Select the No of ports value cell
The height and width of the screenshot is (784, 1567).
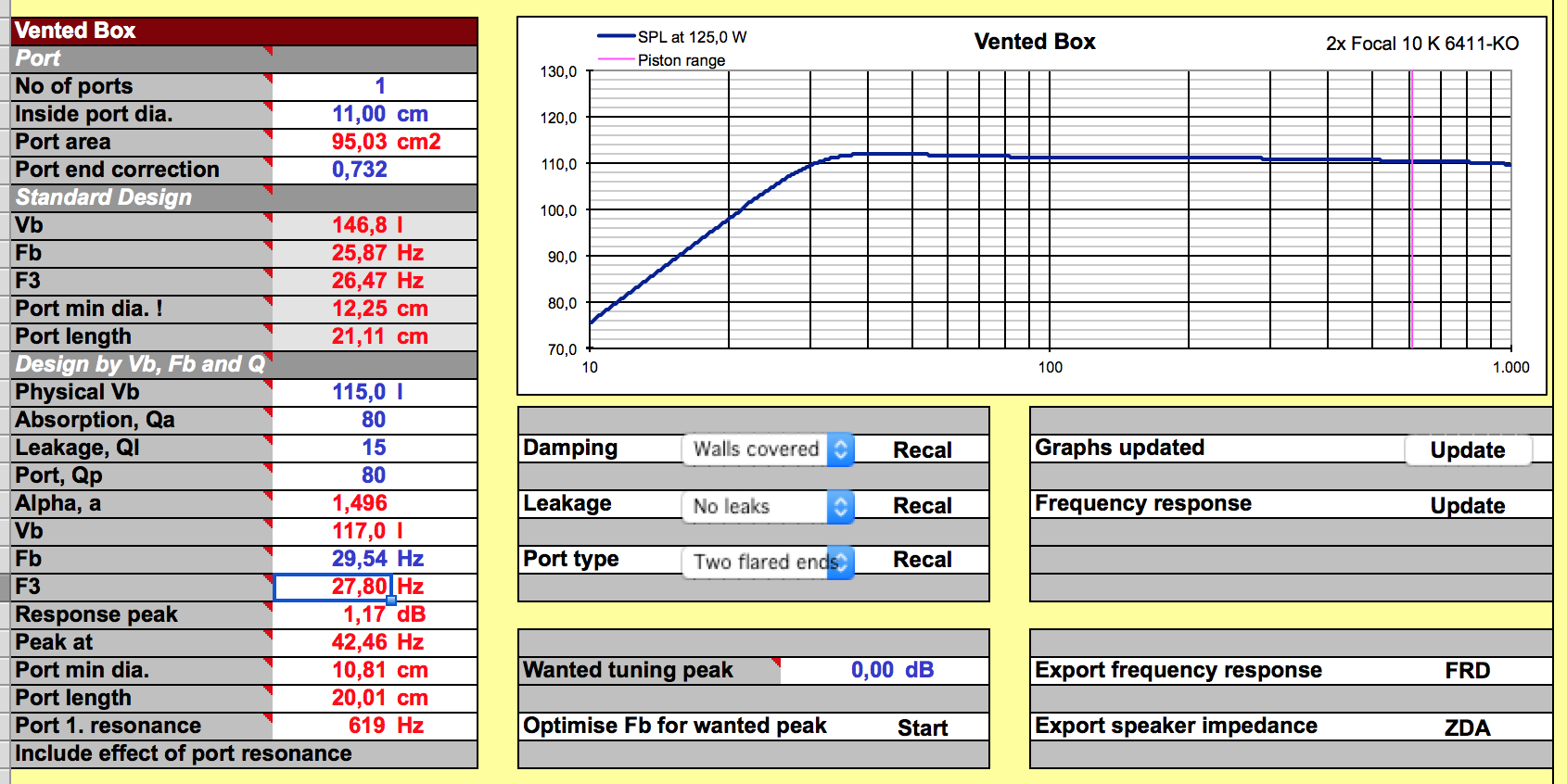(375, 86)
